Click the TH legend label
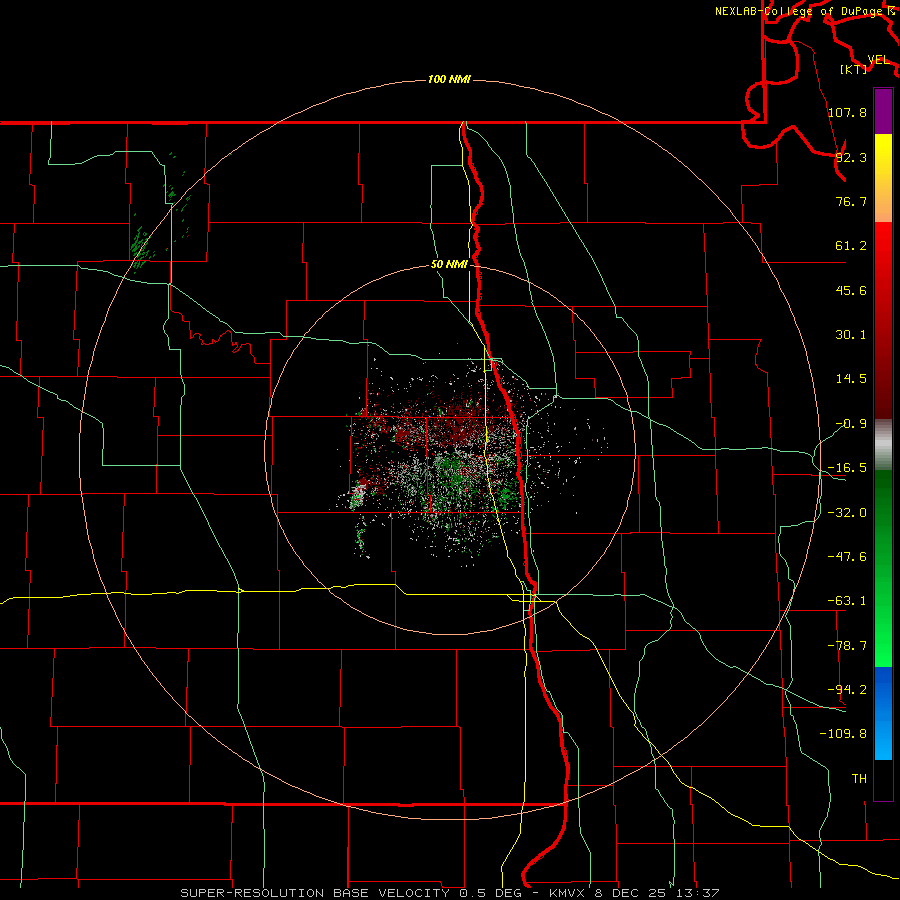Image resolution: width=900 pixels, height=900 pixels. pyautogui.click(x=859, y=779)
